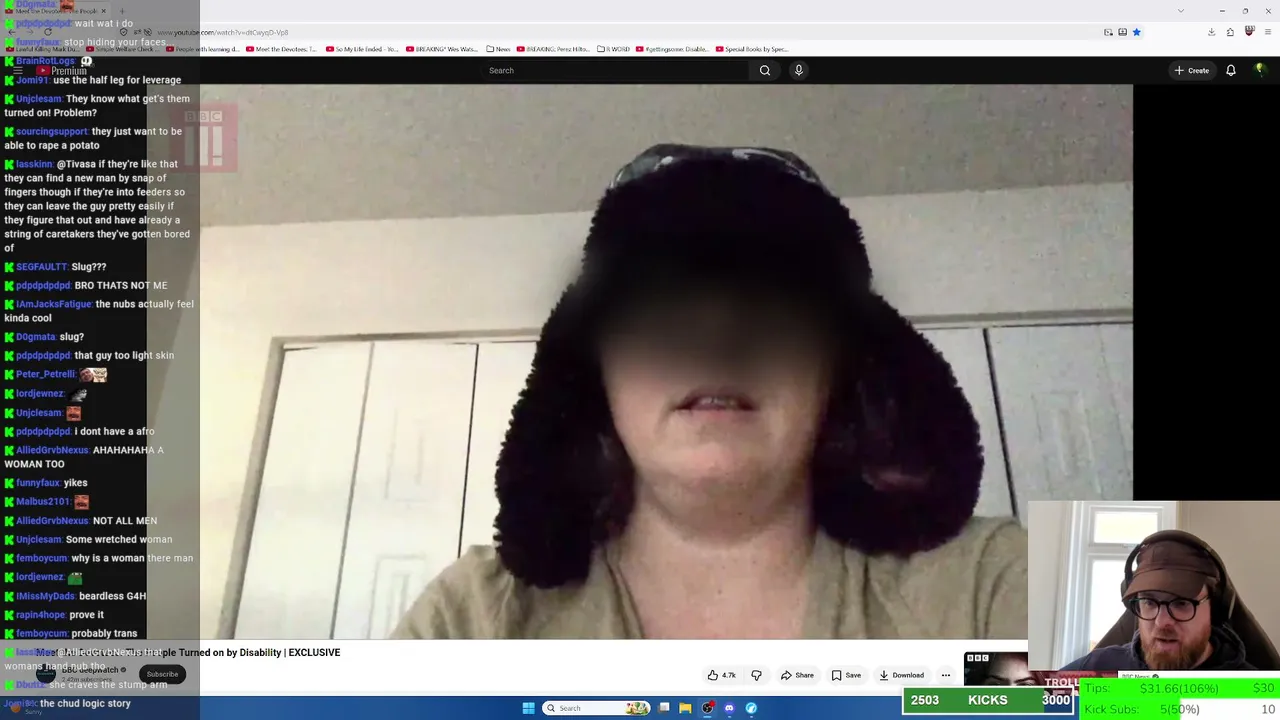The width and height of the screenshot is (1280, 720).
Task: Click the Create video button
Action: [x=1192, y=70]
